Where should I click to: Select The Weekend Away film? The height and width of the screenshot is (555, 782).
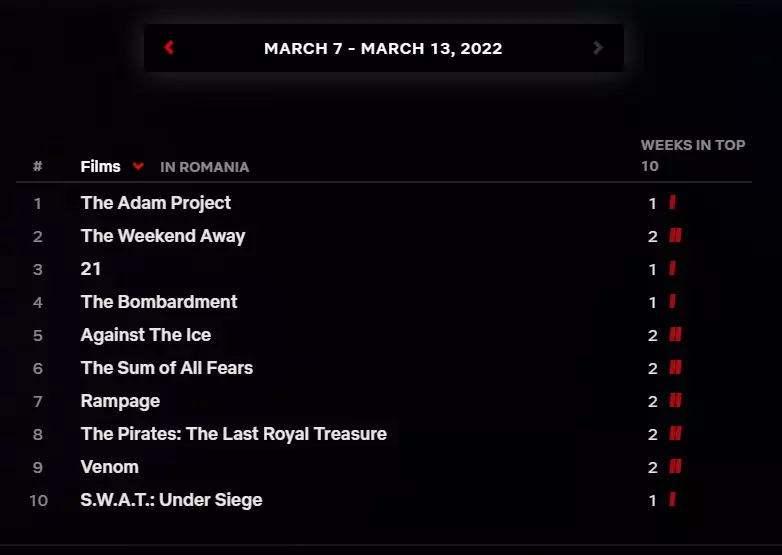(163, 236)
